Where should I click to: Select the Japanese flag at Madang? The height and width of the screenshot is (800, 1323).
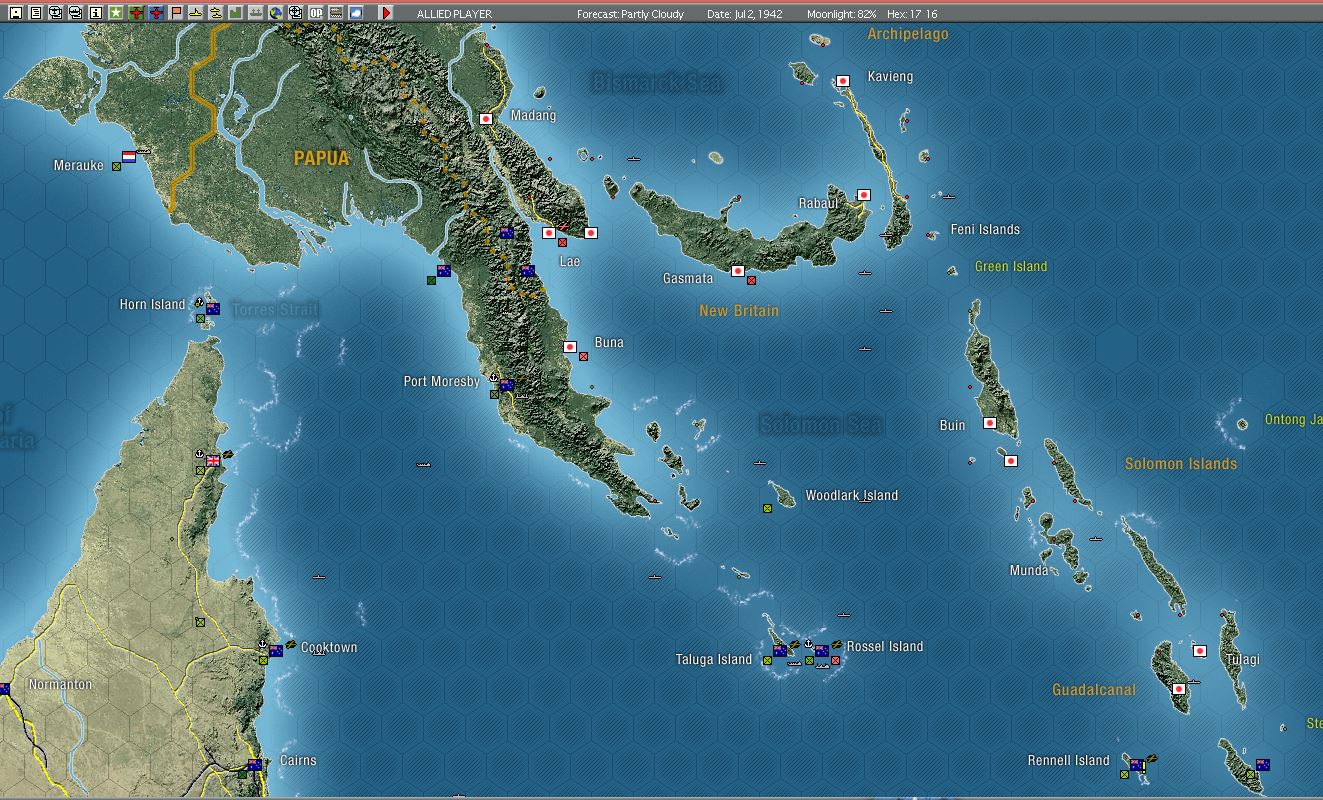[x=486, y=119]
